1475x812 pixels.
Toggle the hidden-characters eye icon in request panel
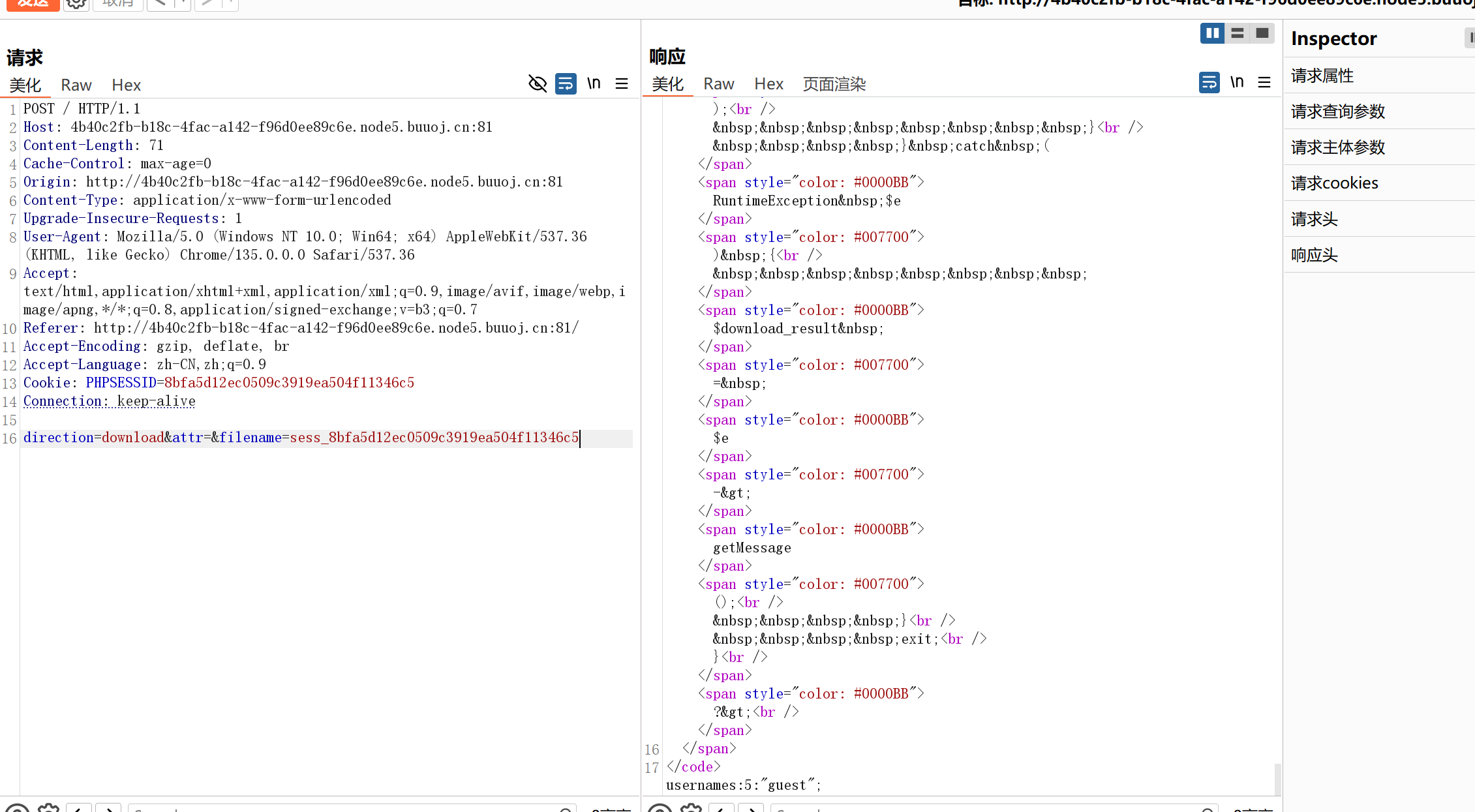[x=537, y=83]
